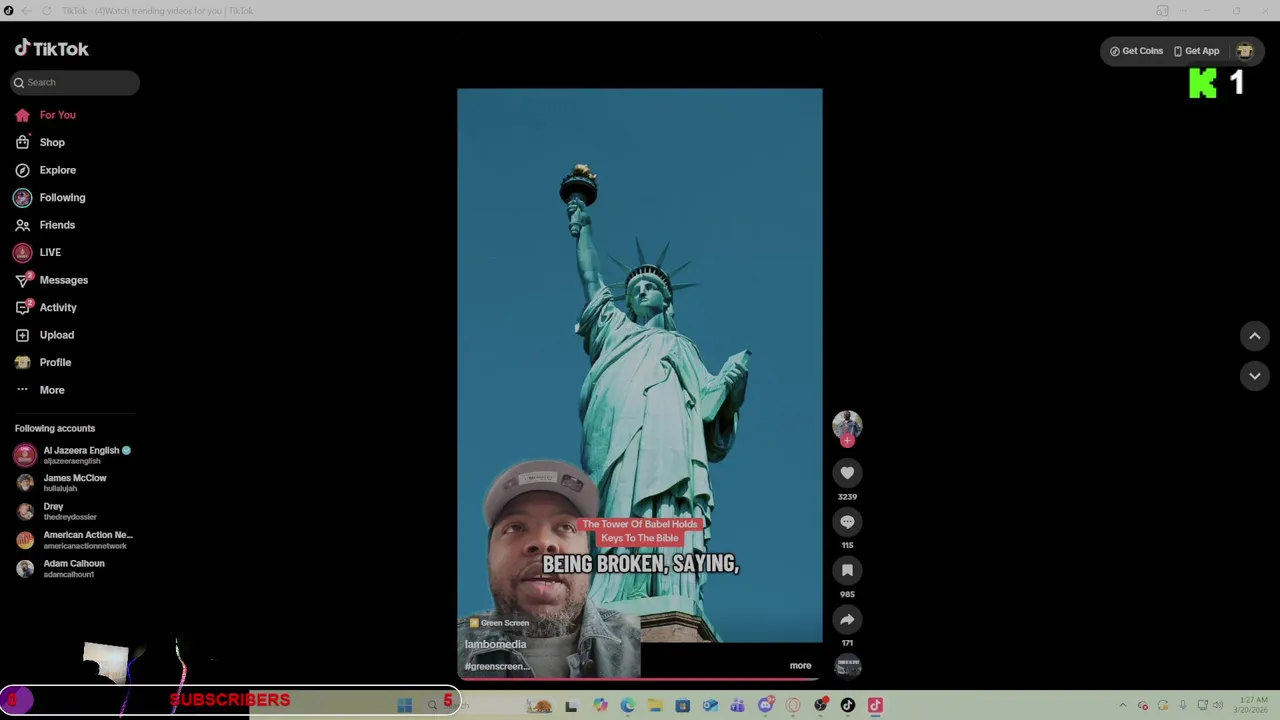Open the Adam Calhoun account
Image resolution: width=1280 pixels, height=720 pixels.
click(74, 568)
